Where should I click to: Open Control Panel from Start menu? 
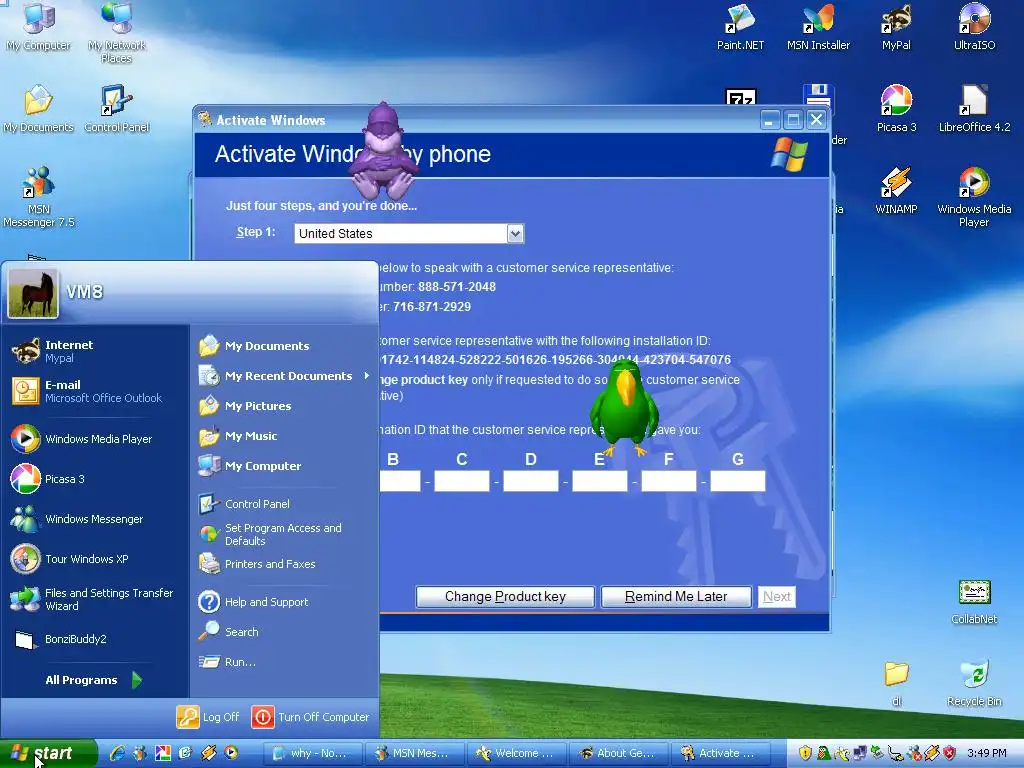tap(285, 504)
